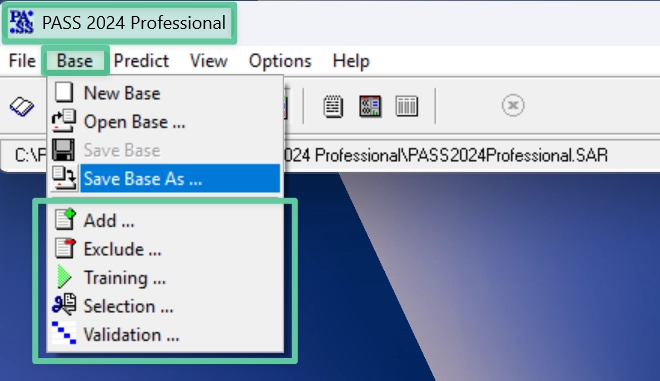This screenshot has height=381, width=660.
Task: Start Training... from Base menu
Action: coord(165,278)
